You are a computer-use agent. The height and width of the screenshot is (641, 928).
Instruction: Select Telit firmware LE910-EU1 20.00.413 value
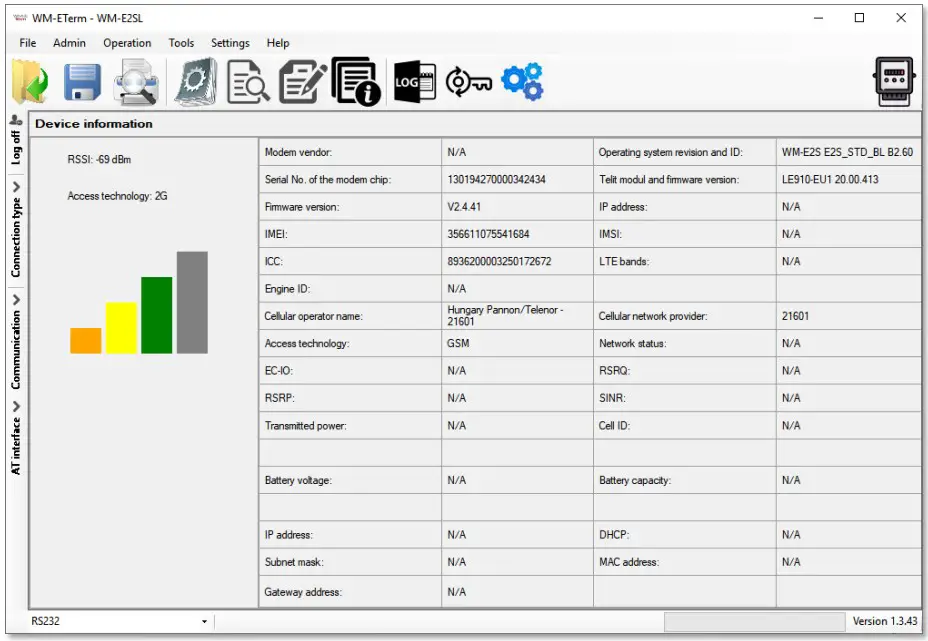point(830,179)
